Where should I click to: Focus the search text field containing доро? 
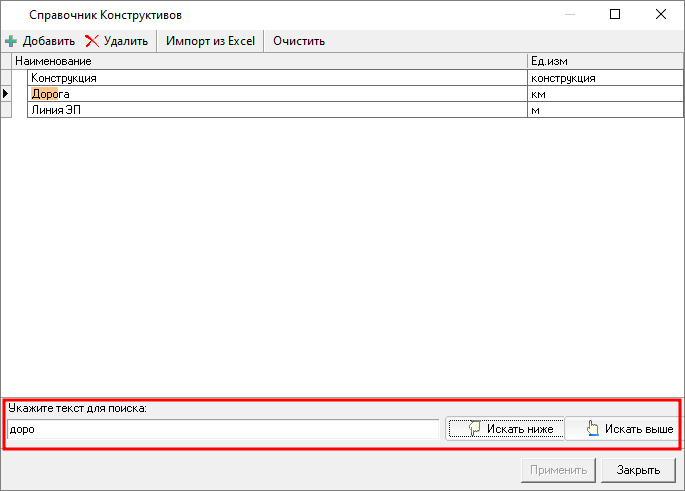coord(222,429)
